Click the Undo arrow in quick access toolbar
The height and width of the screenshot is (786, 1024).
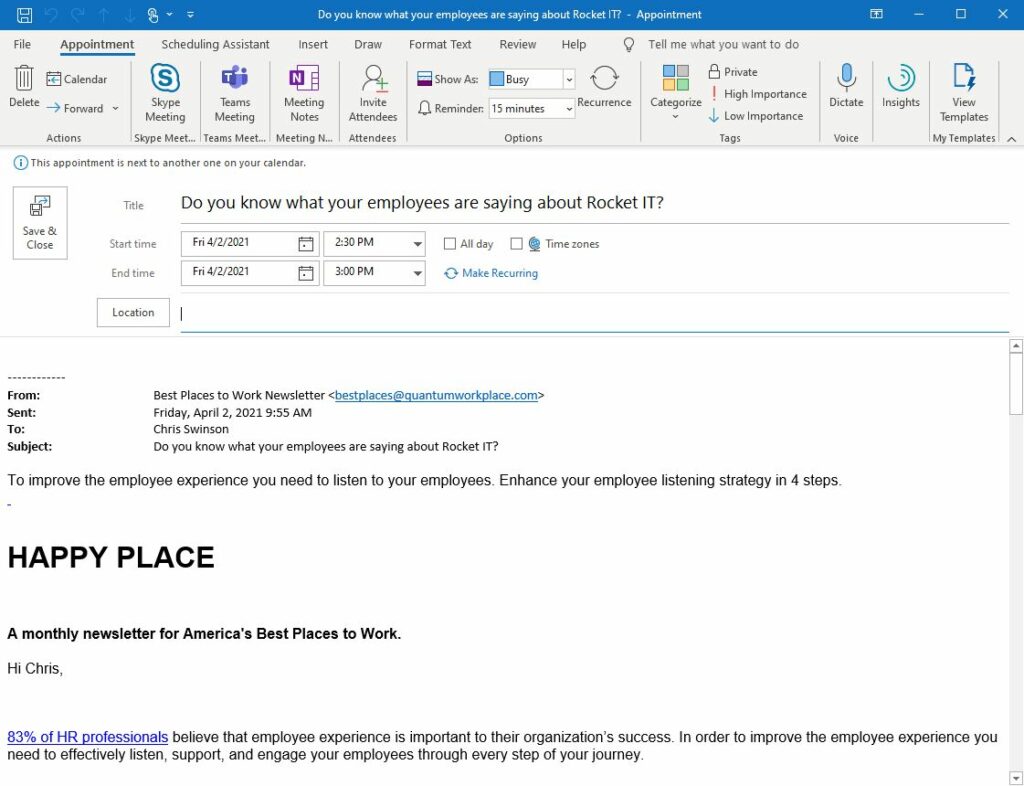(52, 14)
